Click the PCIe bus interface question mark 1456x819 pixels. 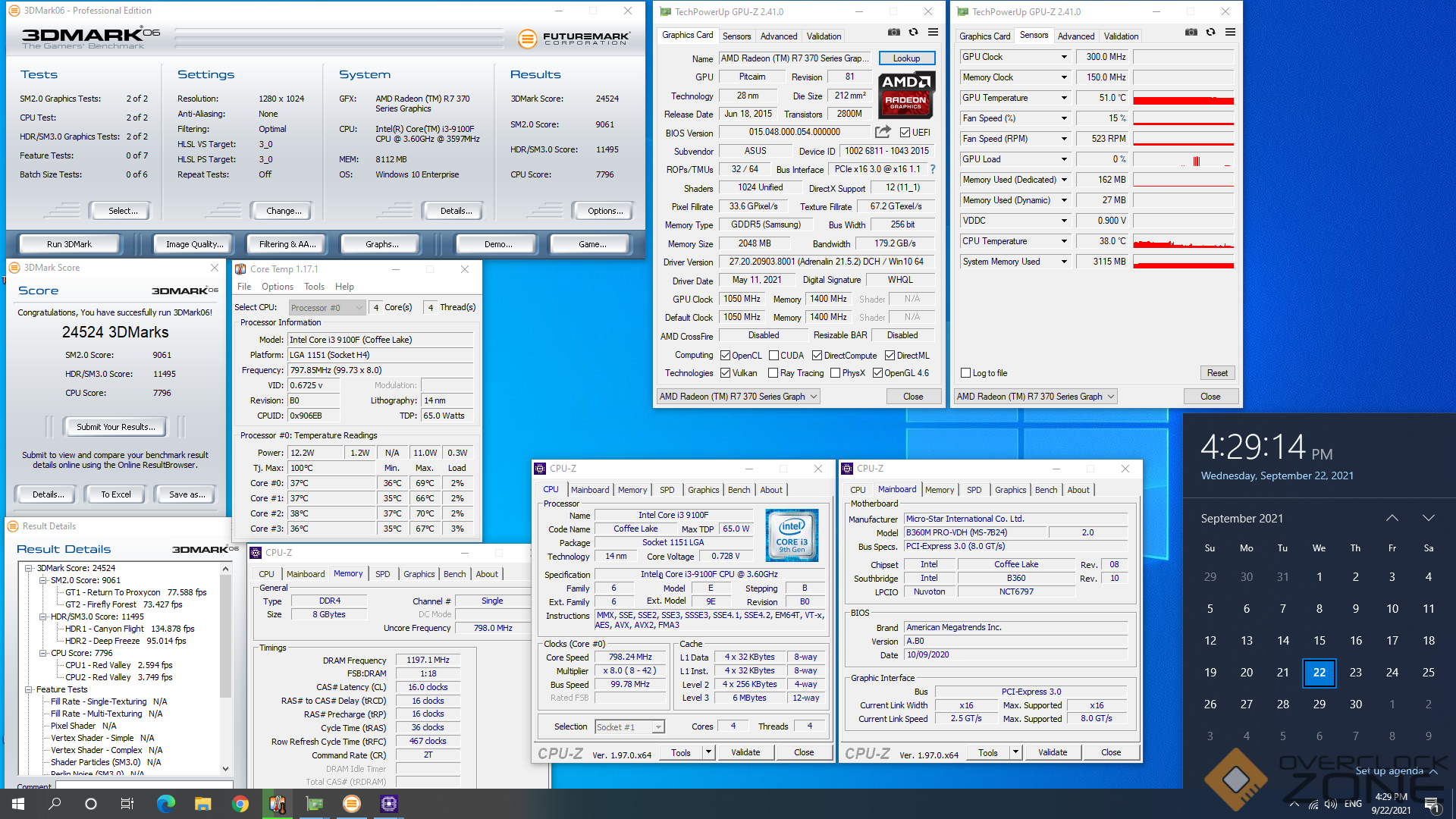pyautogui.click(x=933, y=169)
